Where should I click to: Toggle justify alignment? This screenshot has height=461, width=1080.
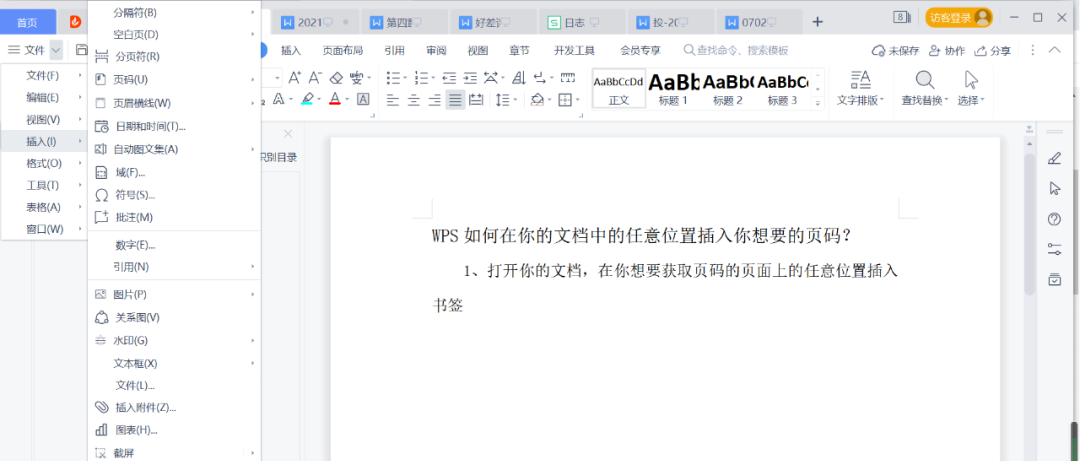click(x=455, y=100)
